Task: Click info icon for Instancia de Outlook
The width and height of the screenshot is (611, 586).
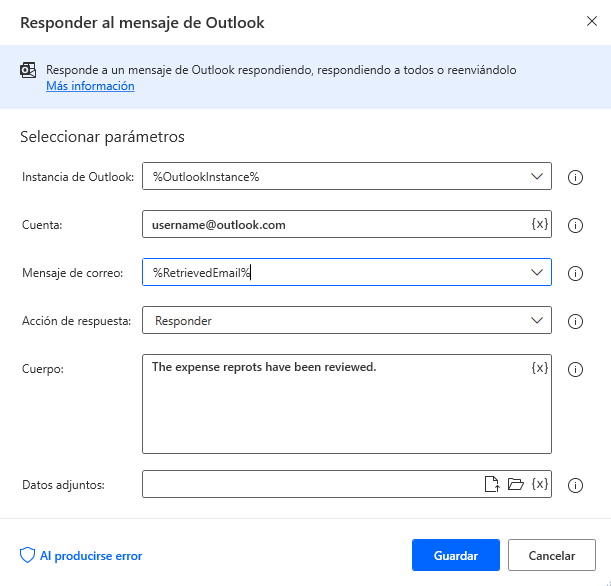Action: click(x=575, y=177)
